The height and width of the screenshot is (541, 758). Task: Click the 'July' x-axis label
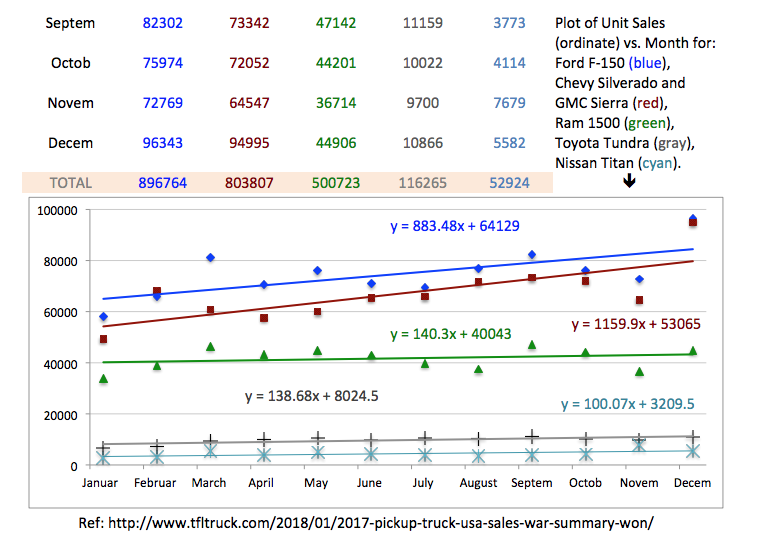[x=423, y=483]
